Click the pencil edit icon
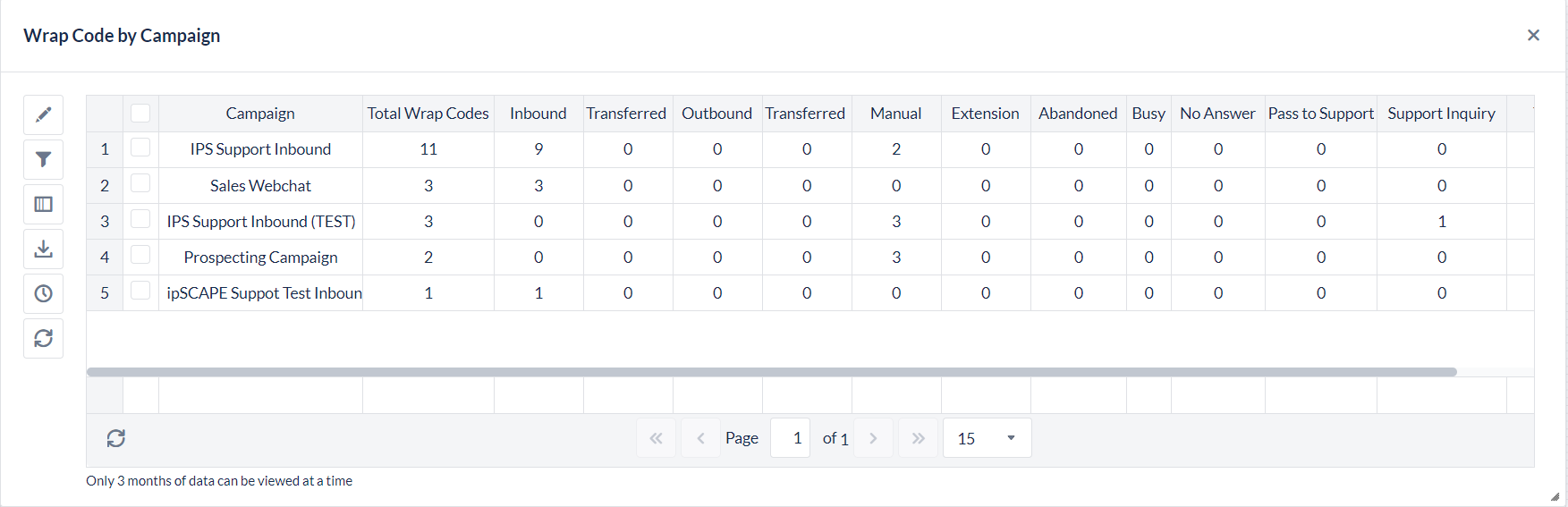The height and width of the screenshot is (507, 1568). point(43,114)
